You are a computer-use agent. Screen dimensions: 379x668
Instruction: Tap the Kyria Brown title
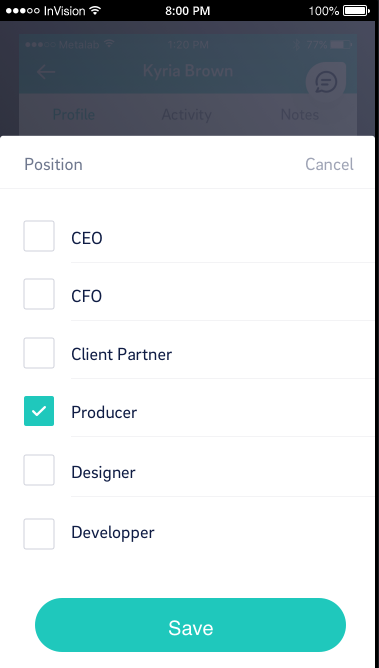tap(188, 71)
